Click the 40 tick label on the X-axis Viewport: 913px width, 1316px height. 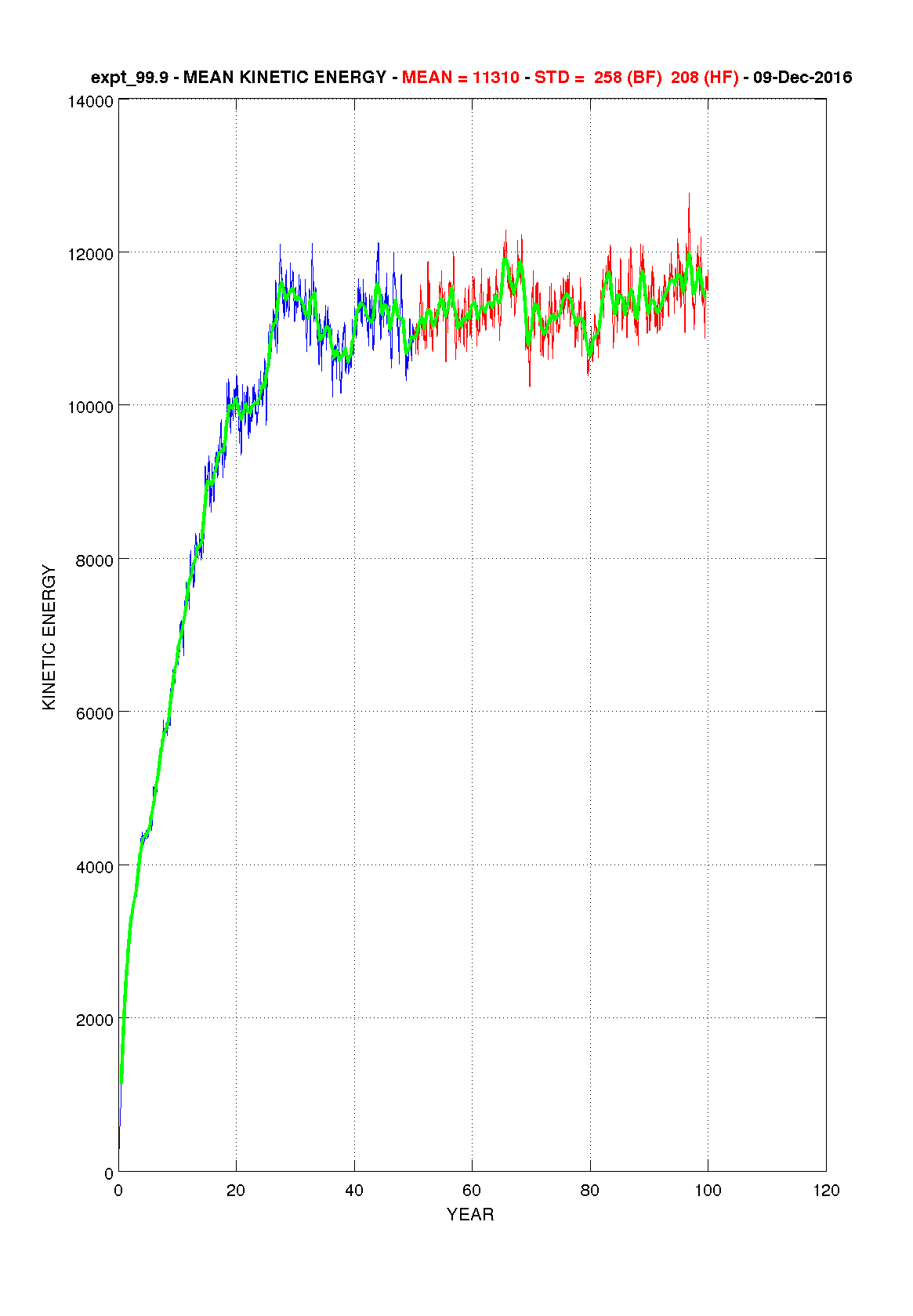[x=354, y=1191]
